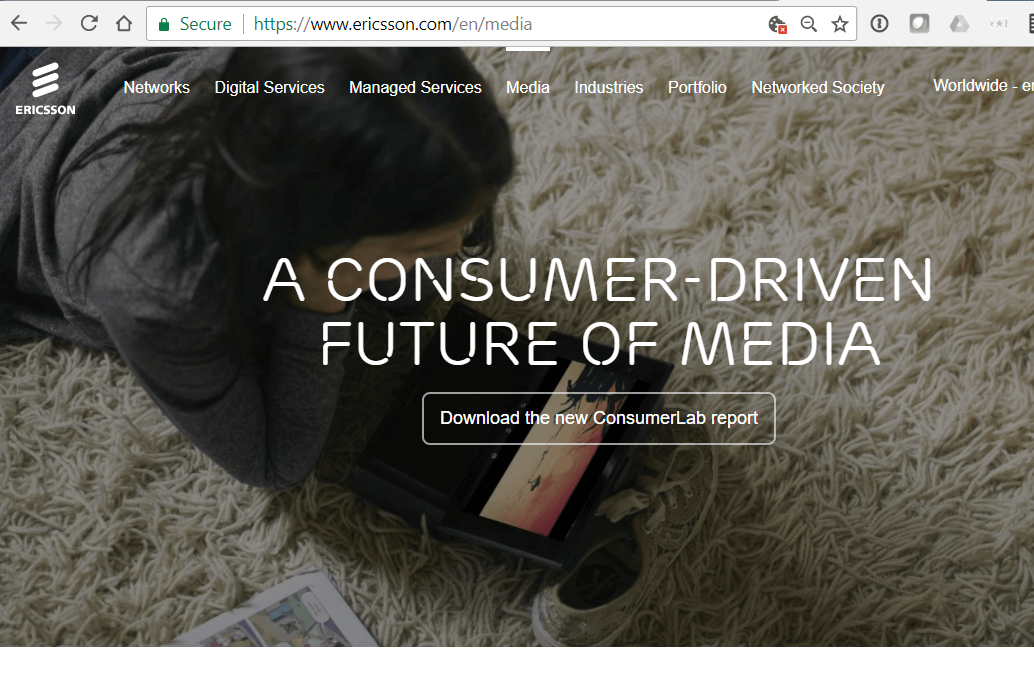Viewport: 1034px width, 684px height.
Task: Open the Portfolio nav item
Action: coord(697,88)
